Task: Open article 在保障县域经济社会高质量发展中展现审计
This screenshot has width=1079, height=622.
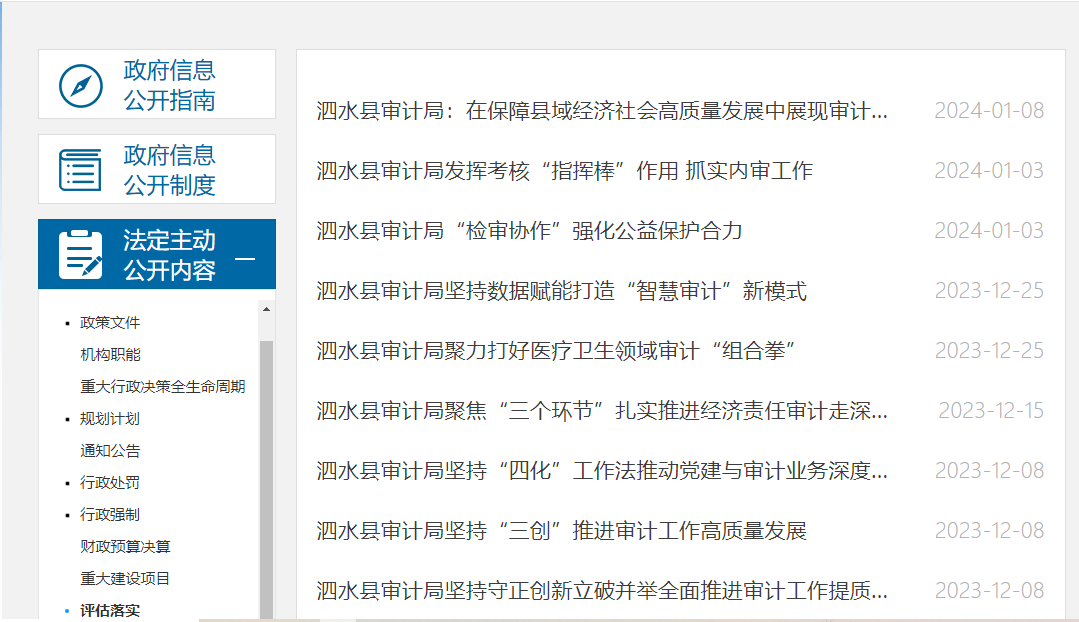Action: pos(602,111)
